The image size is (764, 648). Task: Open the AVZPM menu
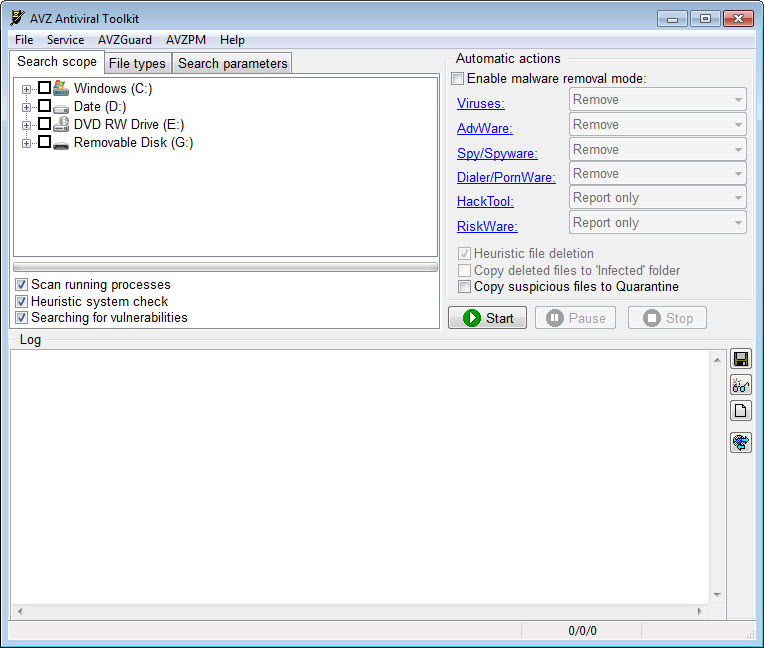click(186, 40)
